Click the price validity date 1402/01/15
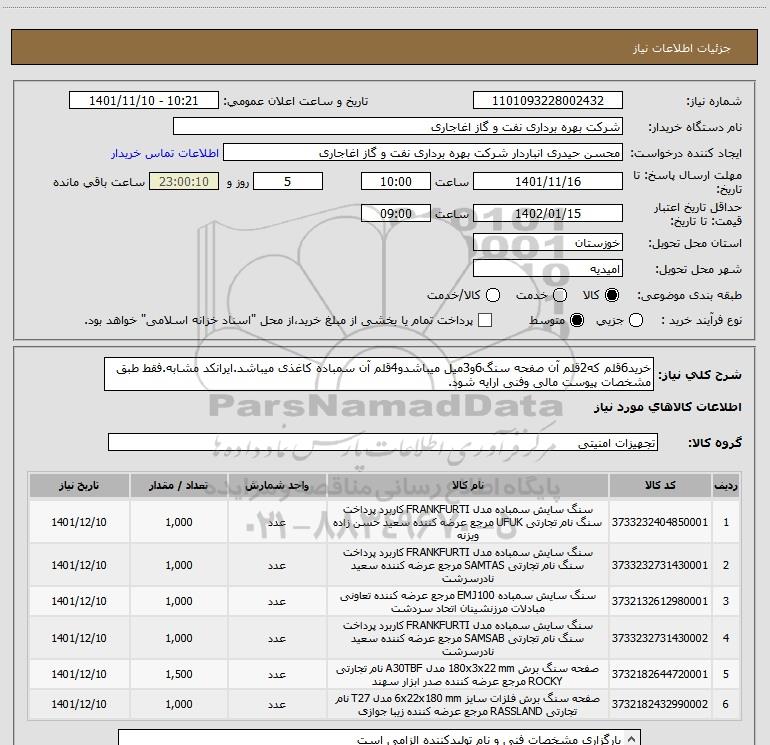The height and width of the screenshot is (745, 770). coord(548,214)
